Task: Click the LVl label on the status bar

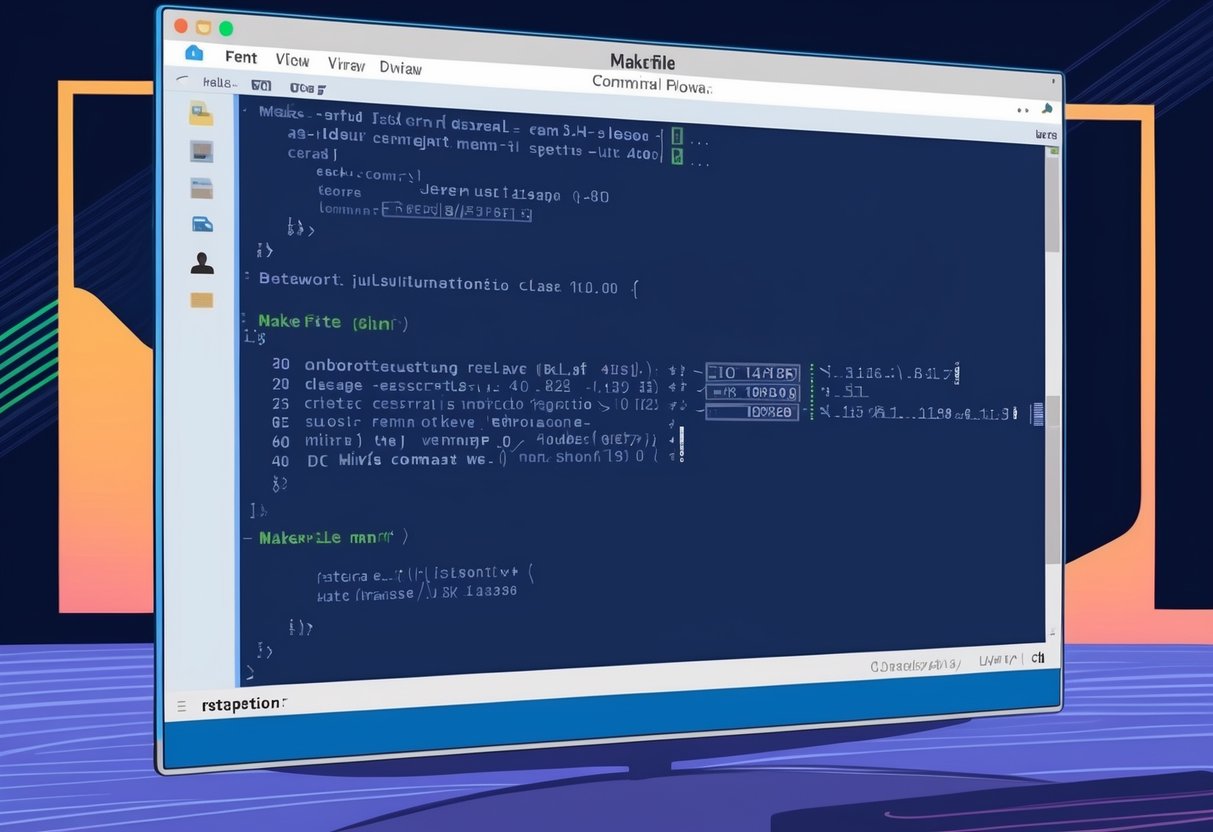Action: tap(993, 659)
